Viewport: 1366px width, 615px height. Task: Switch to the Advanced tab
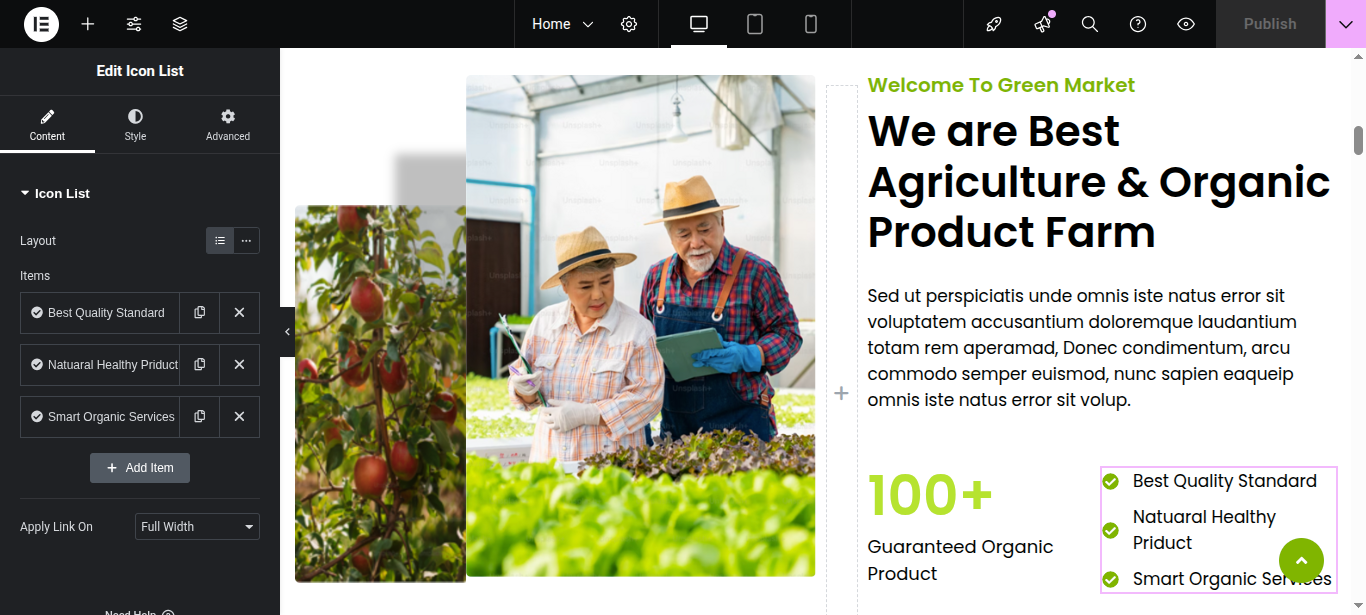point(228,124)
